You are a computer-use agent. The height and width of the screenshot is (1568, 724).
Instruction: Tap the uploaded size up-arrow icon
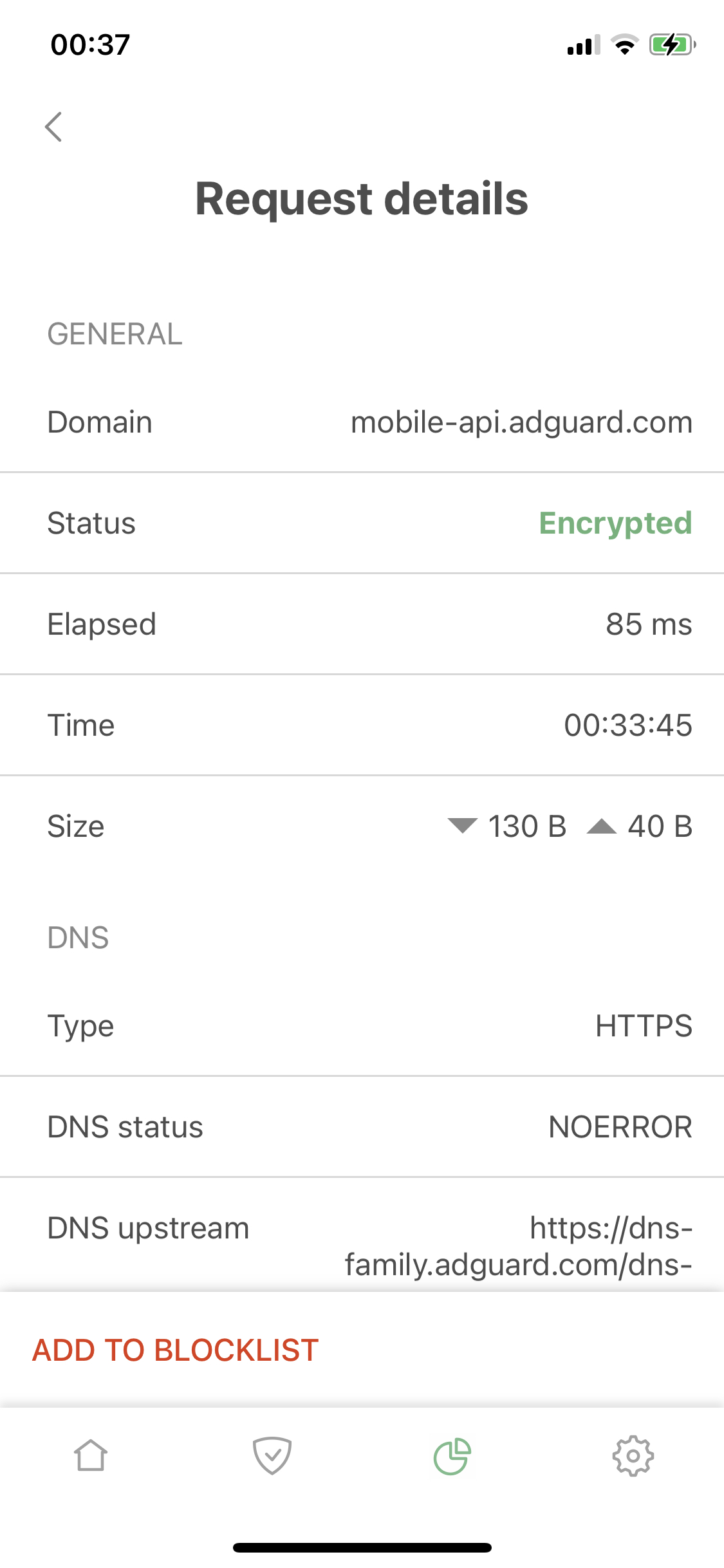(602, 825)
